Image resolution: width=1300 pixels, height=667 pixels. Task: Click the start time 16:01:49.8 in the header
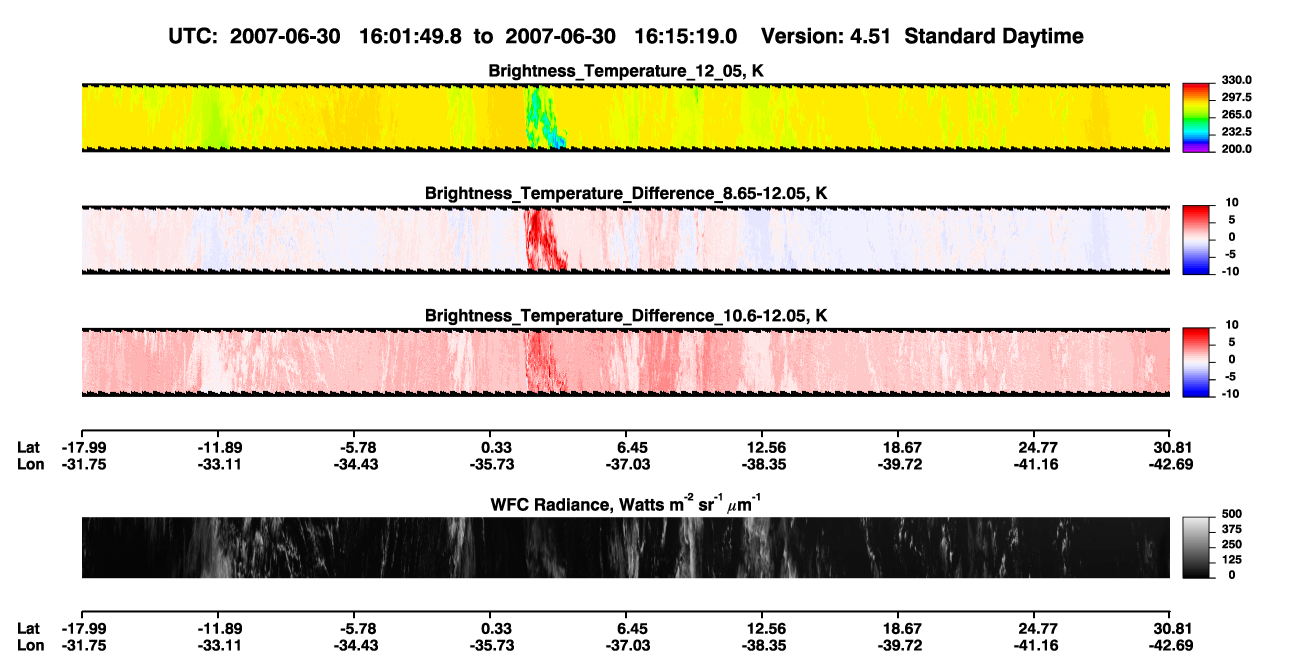tap(411, 36)
